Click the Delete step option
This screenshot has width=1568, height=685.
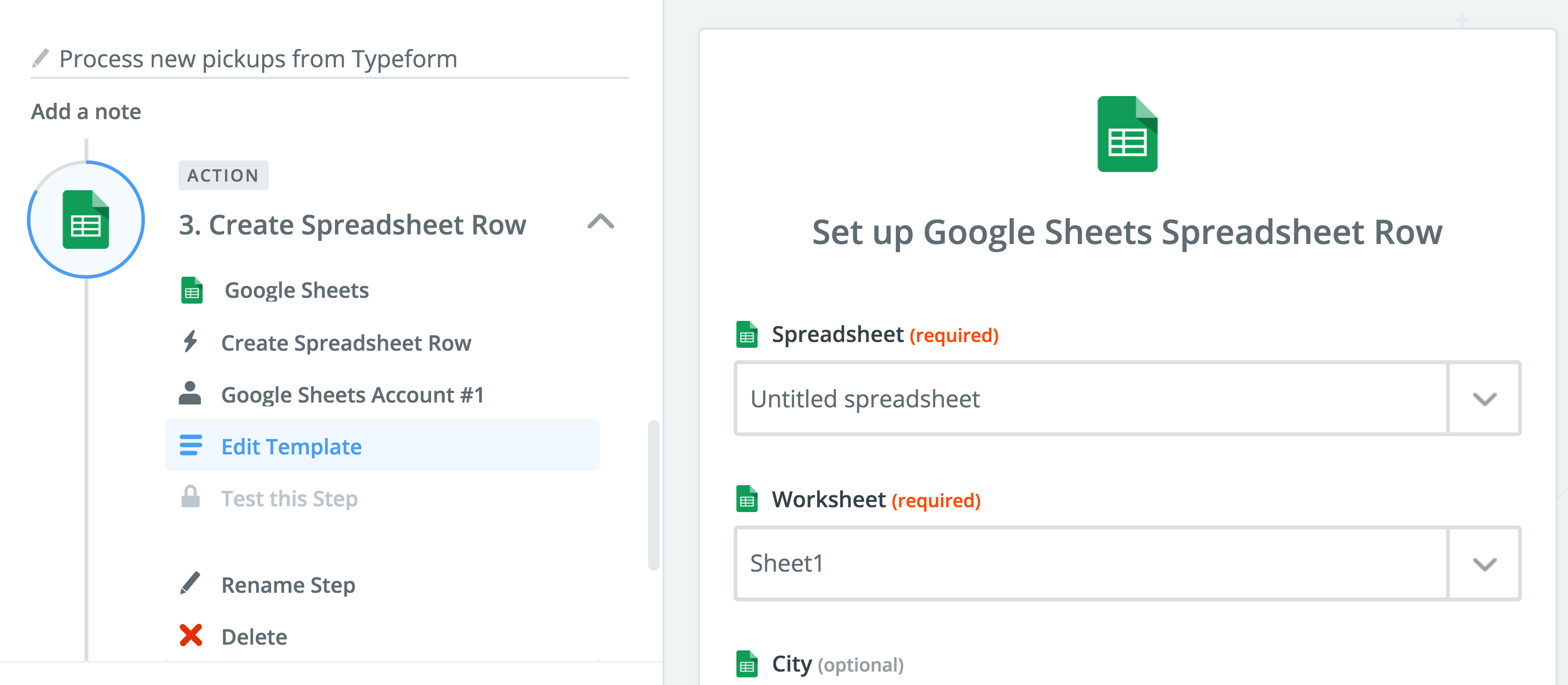click(254, 637)
